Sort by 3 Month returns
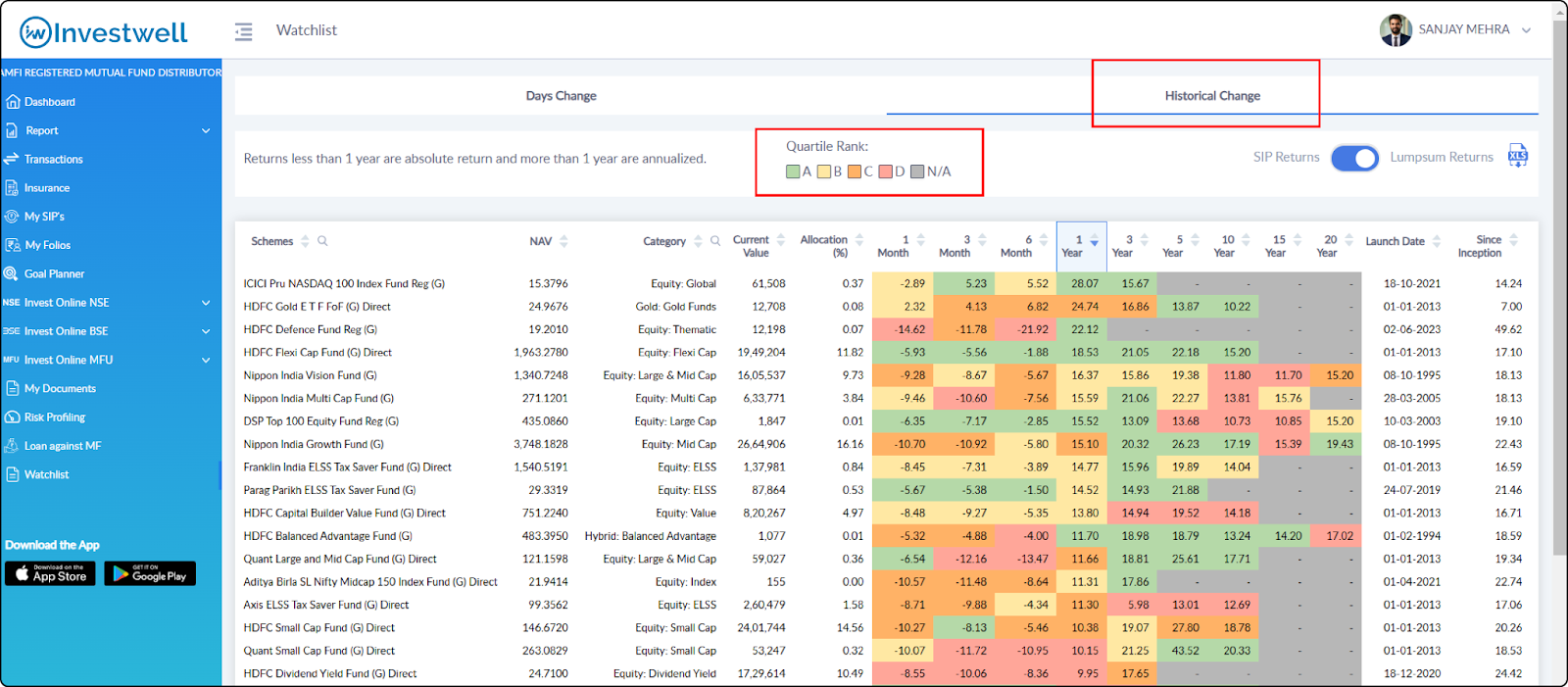 click(982, 239)
